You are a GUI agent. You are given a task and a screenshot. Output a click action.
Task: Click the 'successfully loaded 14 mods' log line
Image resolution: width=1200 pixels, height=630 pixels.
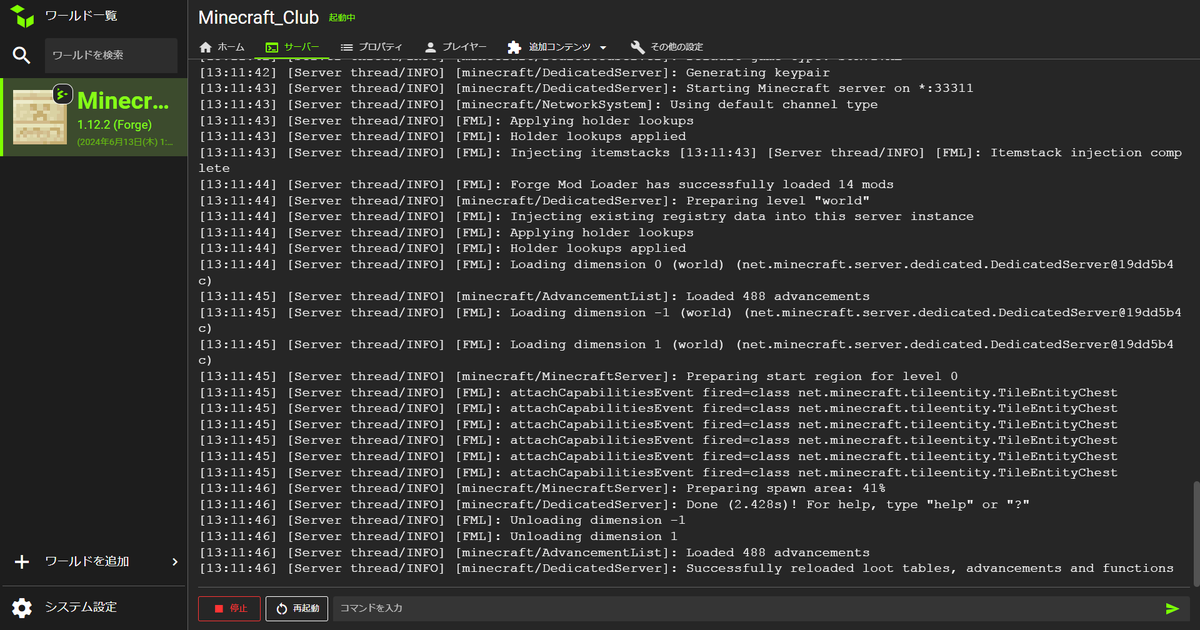point(547,184)
